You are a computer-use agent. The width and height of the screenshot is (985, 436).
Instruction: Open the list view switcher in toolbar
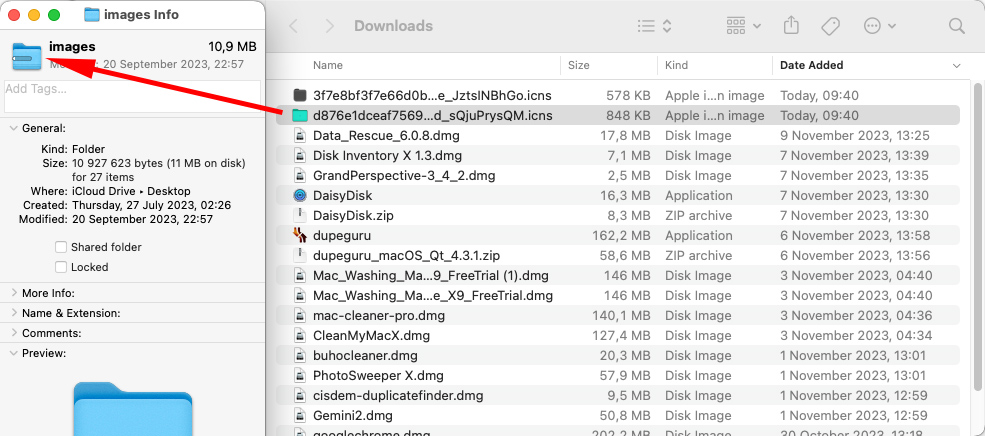655,26
